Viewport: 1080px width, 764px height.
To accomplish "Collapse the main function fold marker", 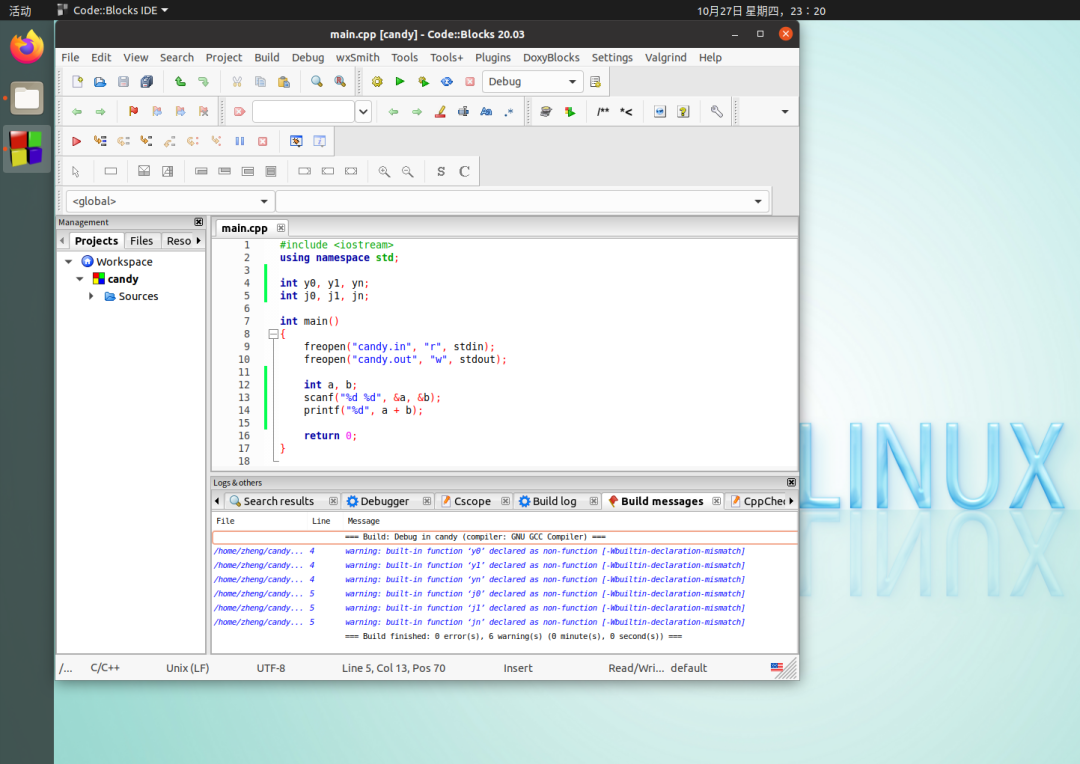I will point(273,334).
